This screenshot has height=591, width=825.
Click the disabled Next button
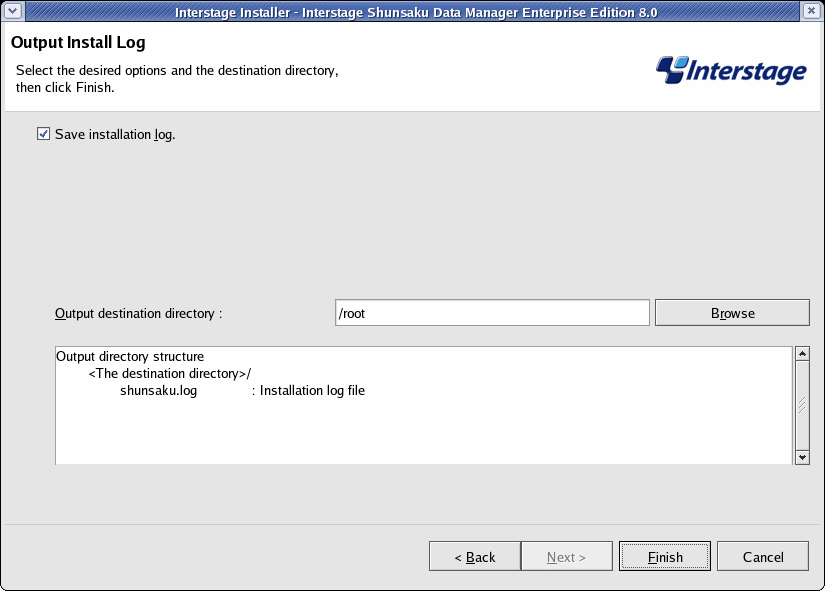[567, 556]
